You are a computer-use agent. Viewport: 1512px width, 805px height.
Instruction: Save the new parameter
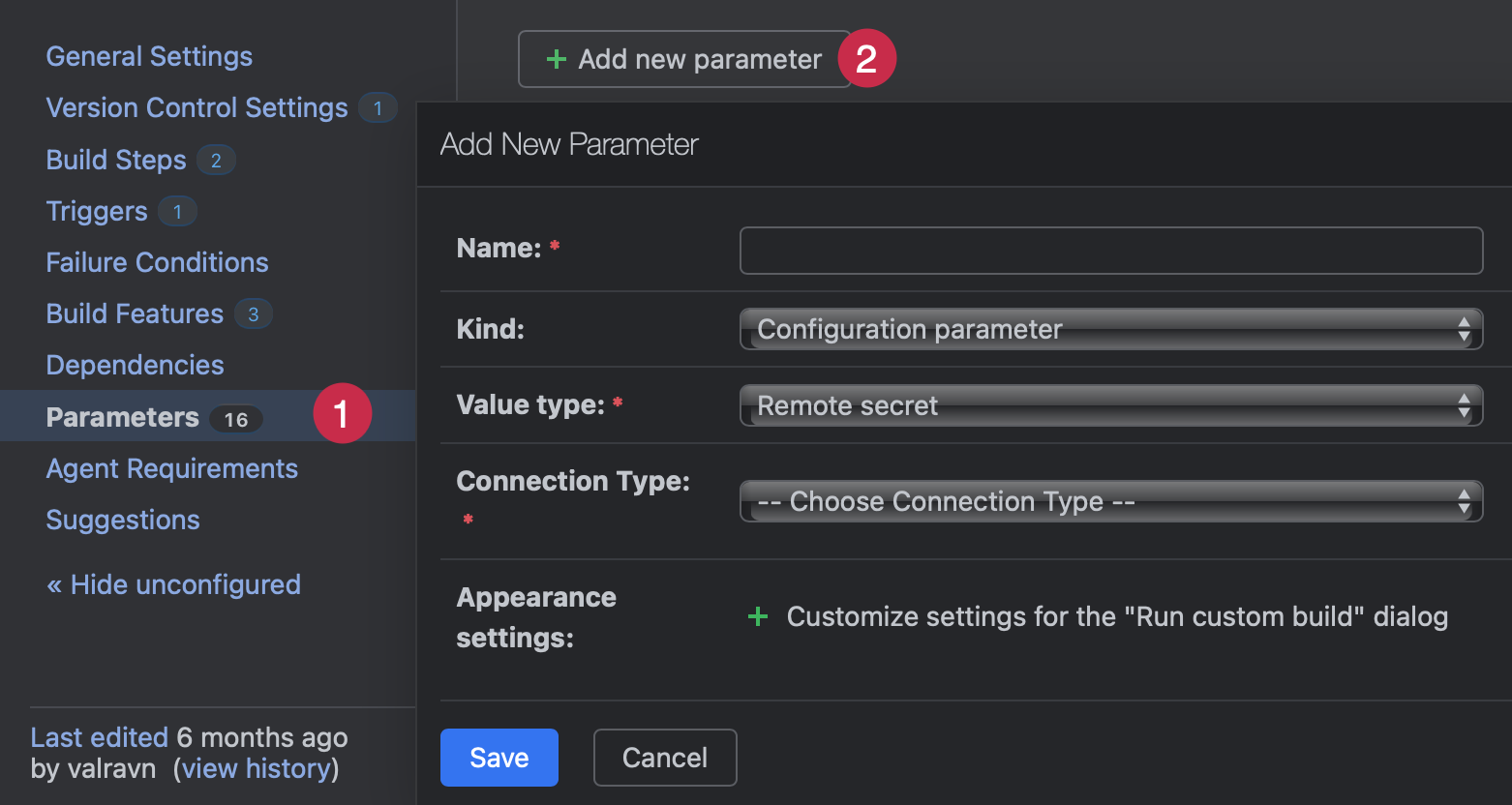[x=499, y=758]
